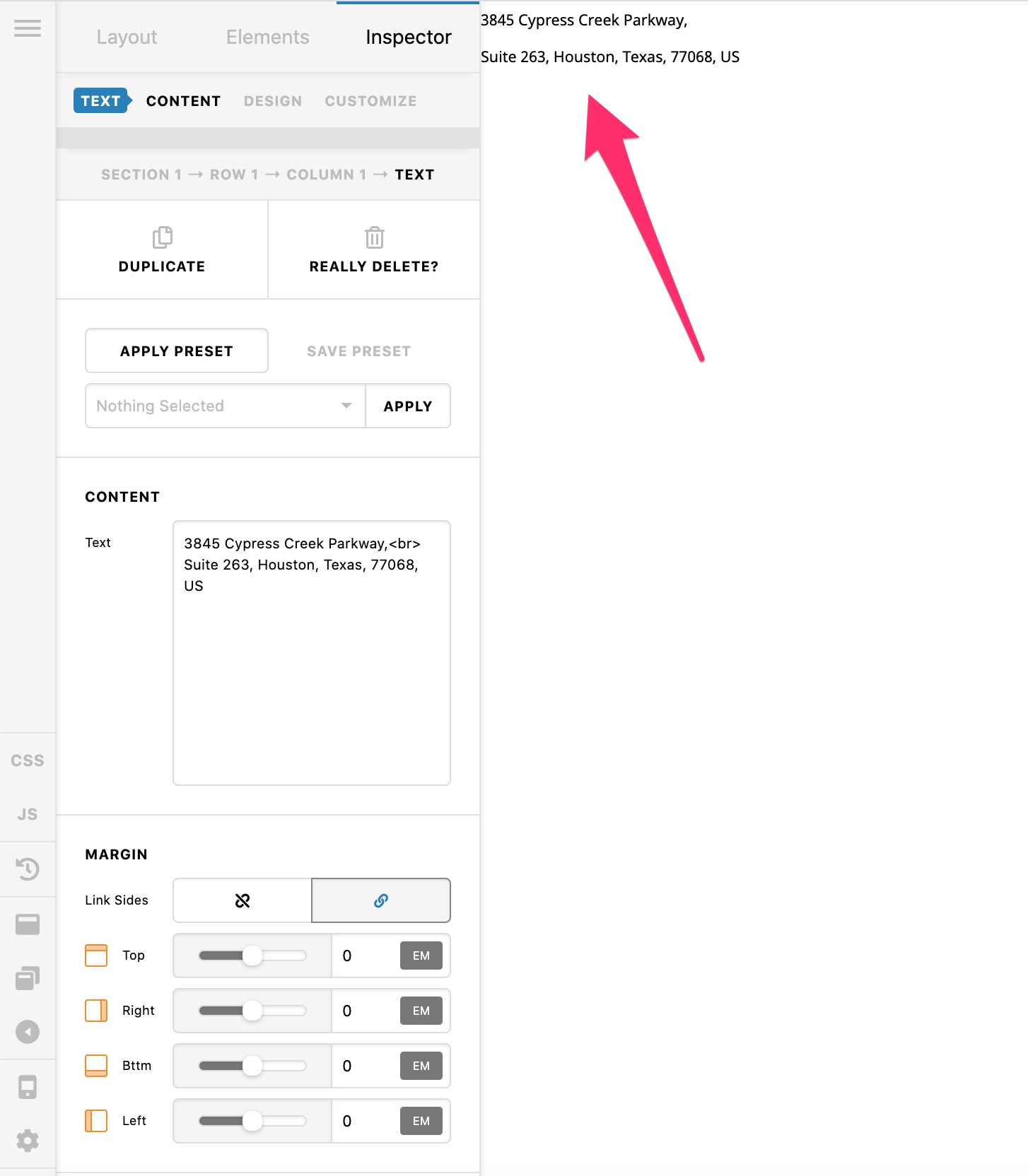Click the settings gear icon
Screen dimensions: 1028x1176
coord(28,1141)
